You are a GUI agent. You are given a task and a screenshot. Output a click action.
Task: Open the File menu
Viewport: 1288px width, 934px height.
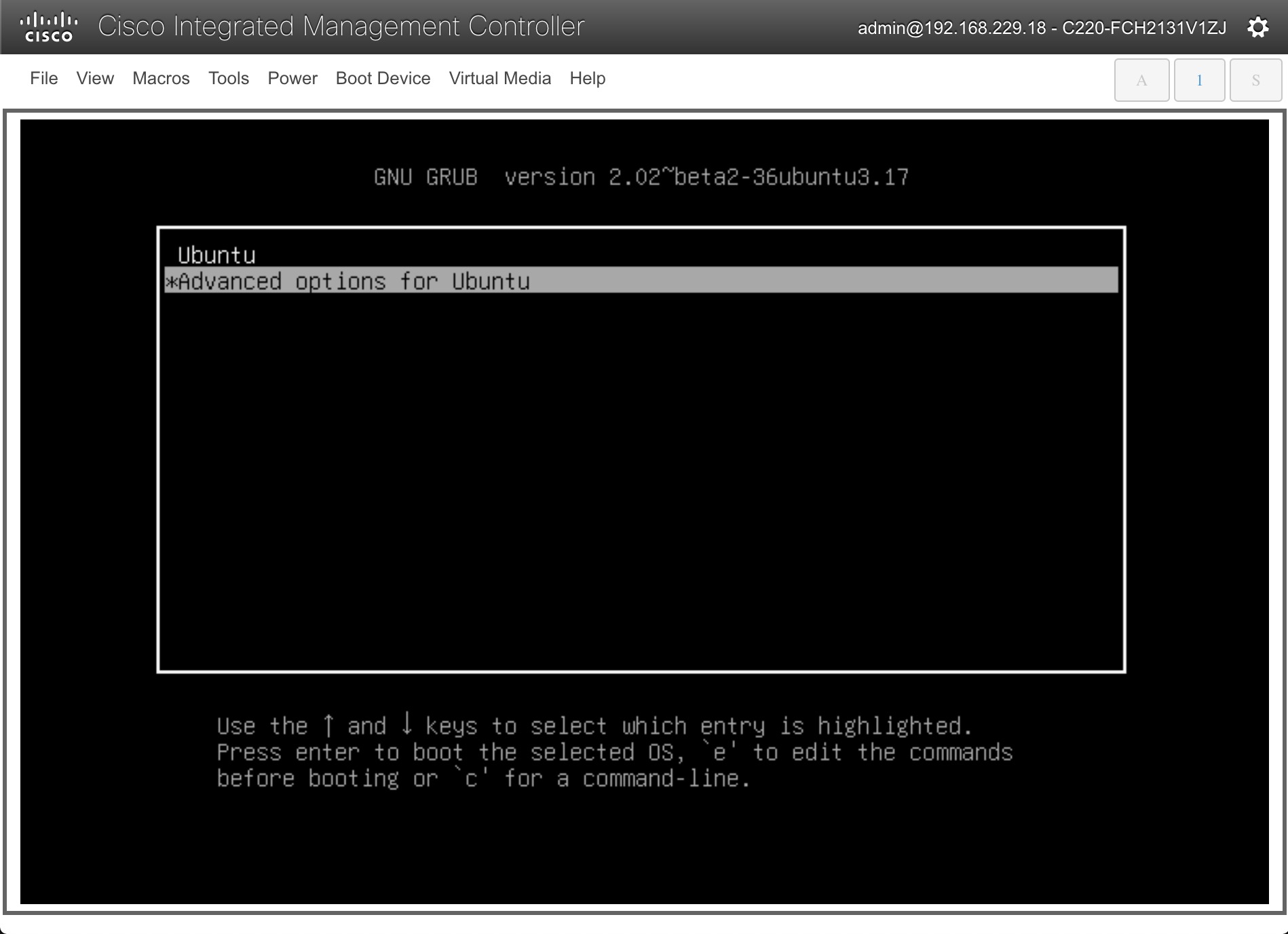[x=44, y=79]
